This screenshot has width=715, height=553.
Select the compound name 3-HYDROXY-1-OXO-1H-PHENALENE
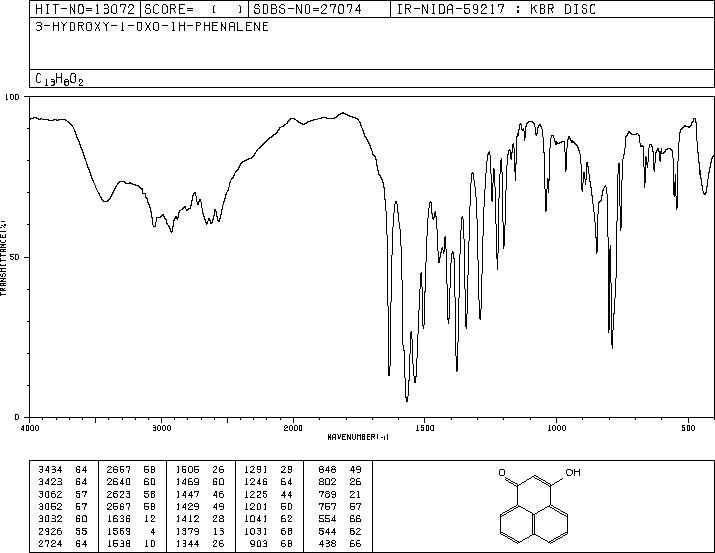point(152,26)
